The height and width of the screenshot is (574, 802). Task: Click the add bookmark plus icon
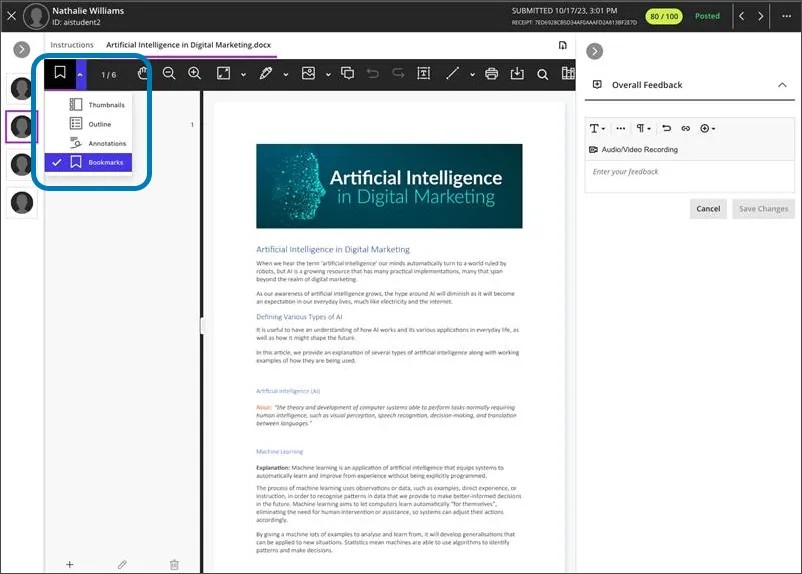pyautogui.click(x=70, y=564)
